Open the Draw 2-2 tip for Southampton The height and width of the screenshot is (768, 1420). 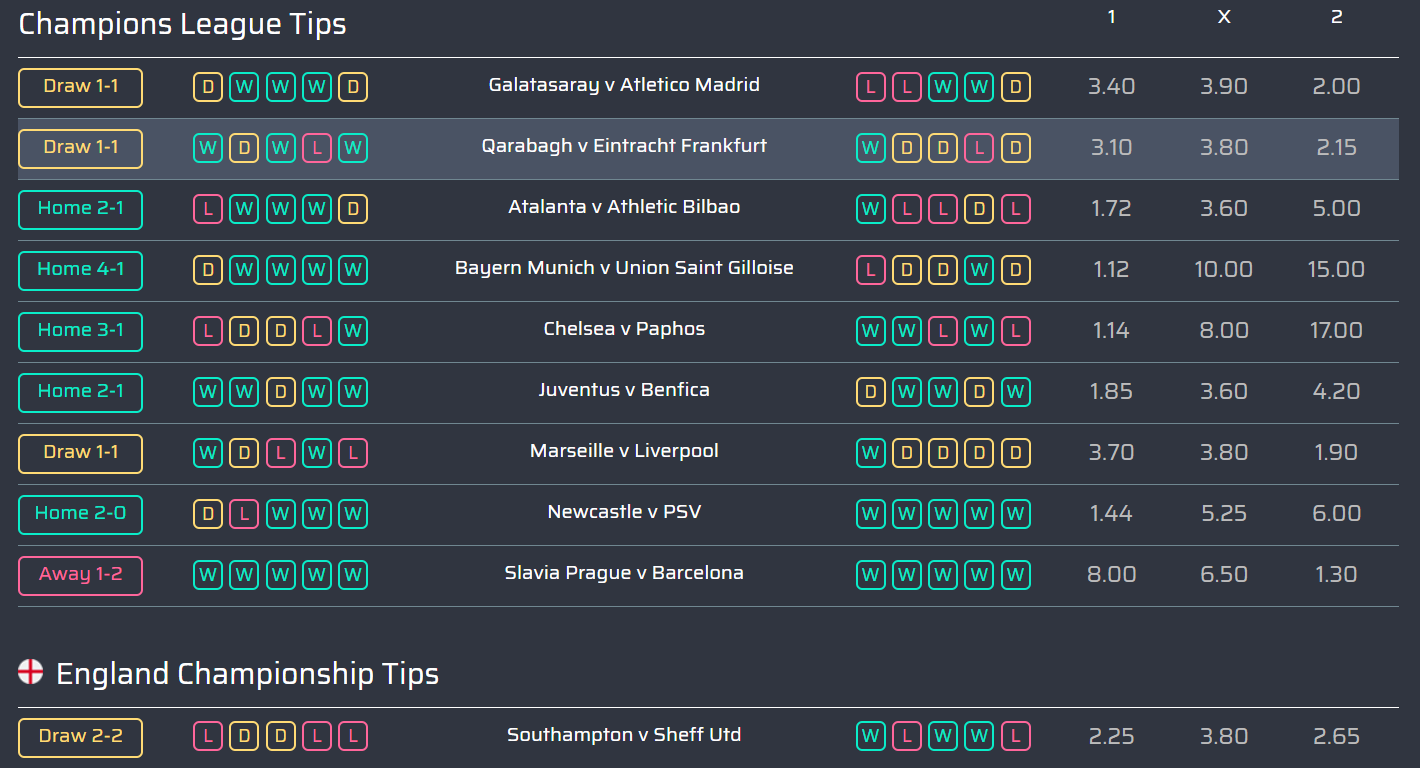pos(81,737)
